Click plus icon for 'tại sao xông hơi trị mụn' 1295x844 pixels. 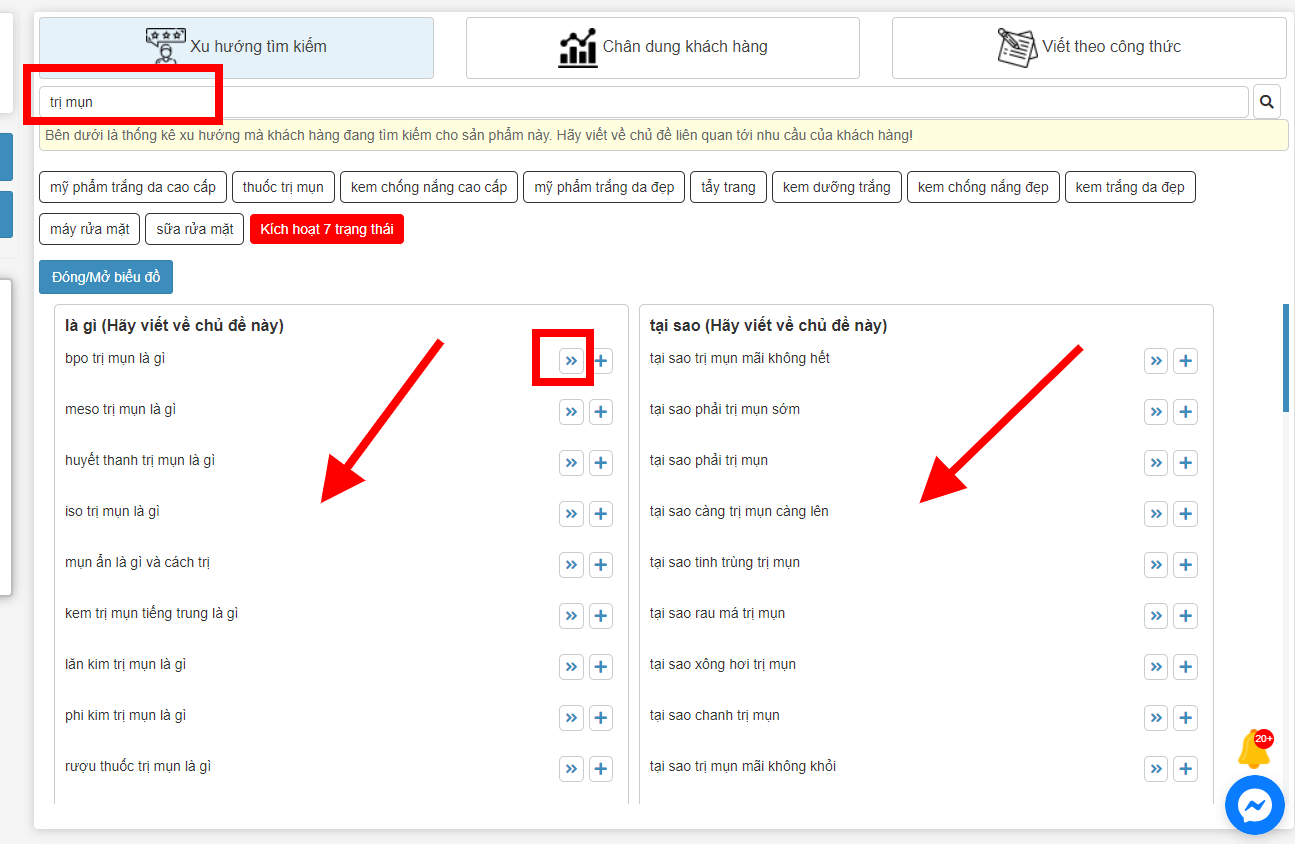tap(1185, 667)
